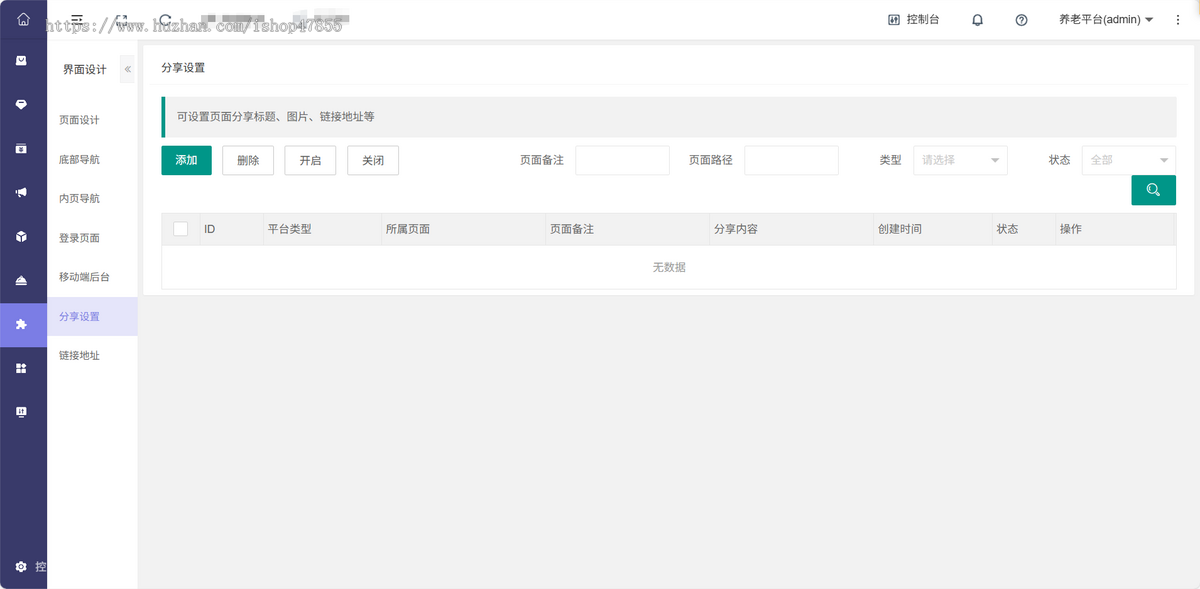
Task: Open the vertical three-dot menu at top right
Action: click(x=1177, y=19)
